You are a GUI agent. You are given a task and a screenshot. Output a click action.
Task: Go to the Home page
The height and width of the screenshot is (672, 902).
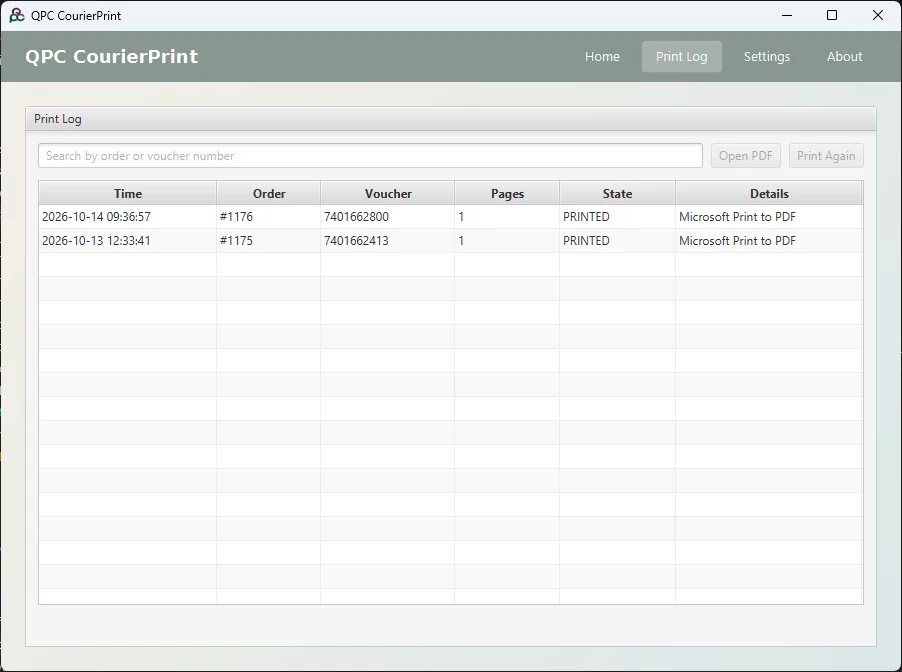[602, 56]
